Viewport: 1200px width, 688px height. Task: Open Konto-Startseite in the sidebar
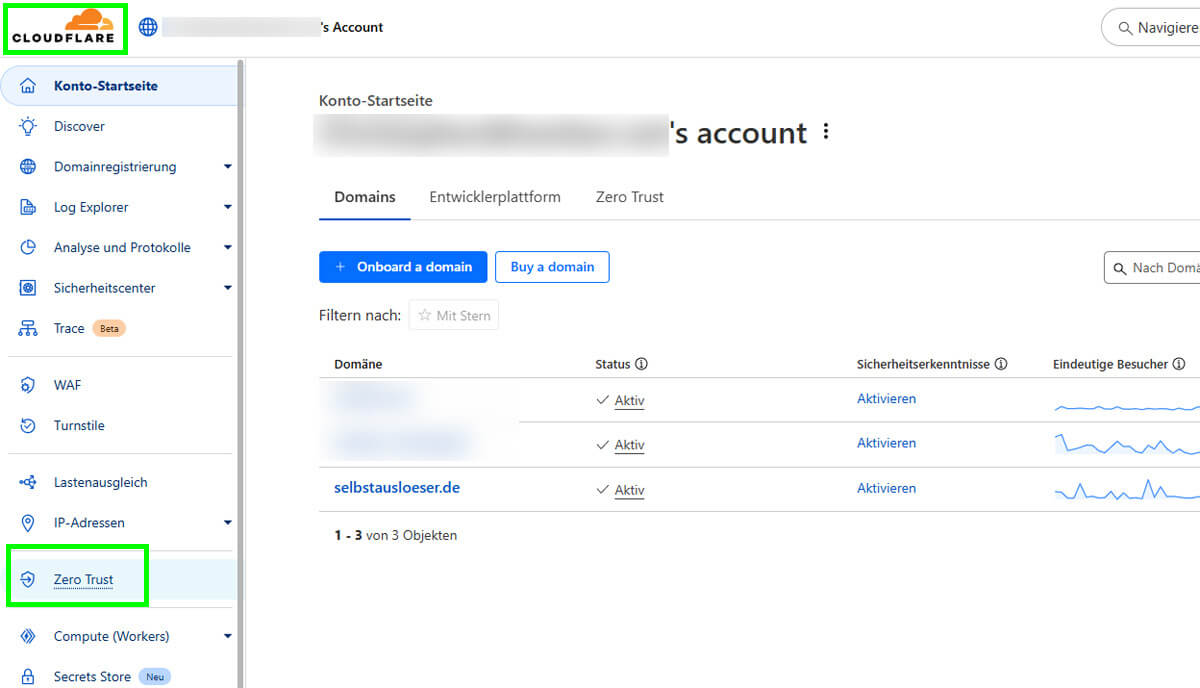pyautogui.click(x=119, y=86)
